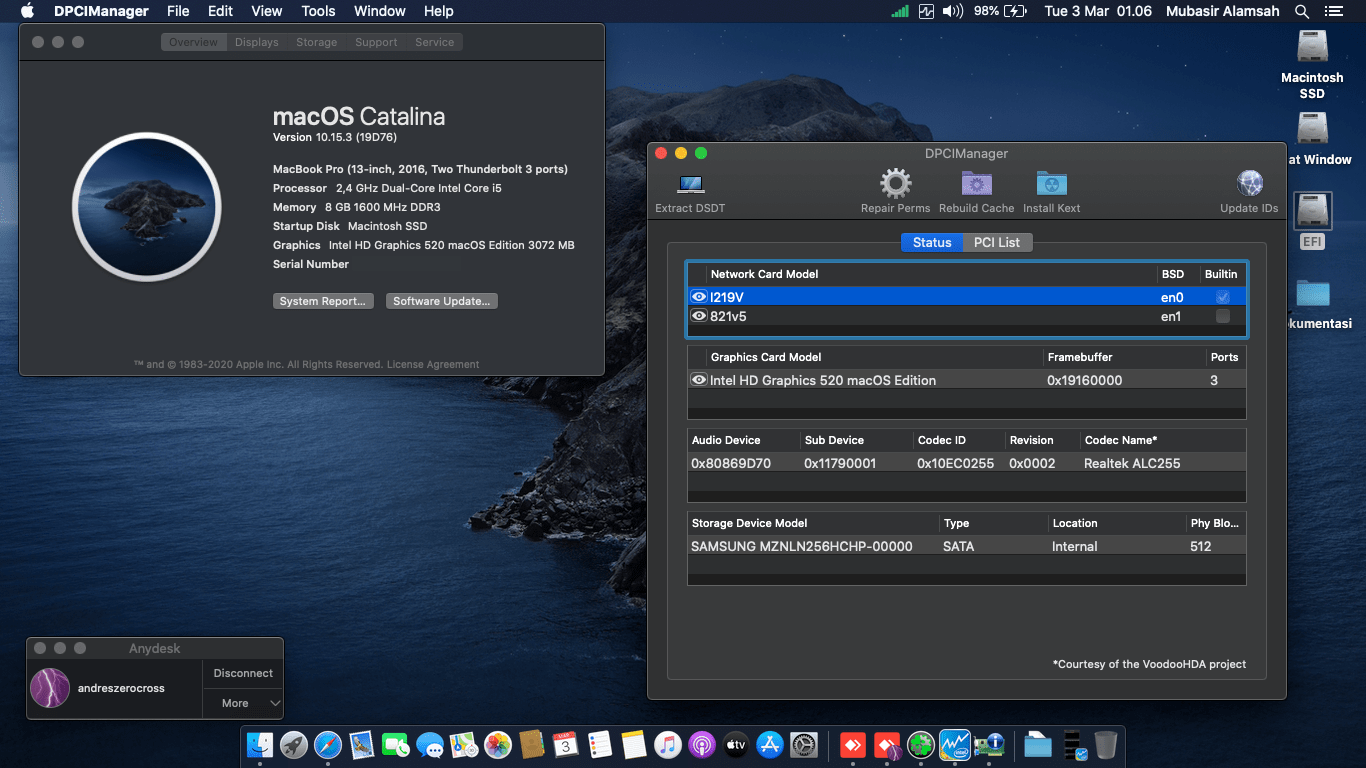Open the Tools menu
This screenshot has height=768, width=1366.
[x=318, y=11]
